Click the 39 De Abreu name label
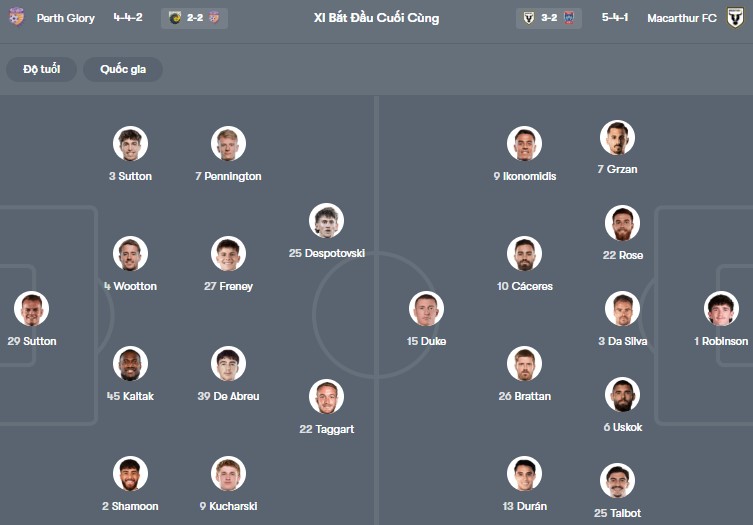The height and width of the screenshot is (525, 753). point(228,396)
